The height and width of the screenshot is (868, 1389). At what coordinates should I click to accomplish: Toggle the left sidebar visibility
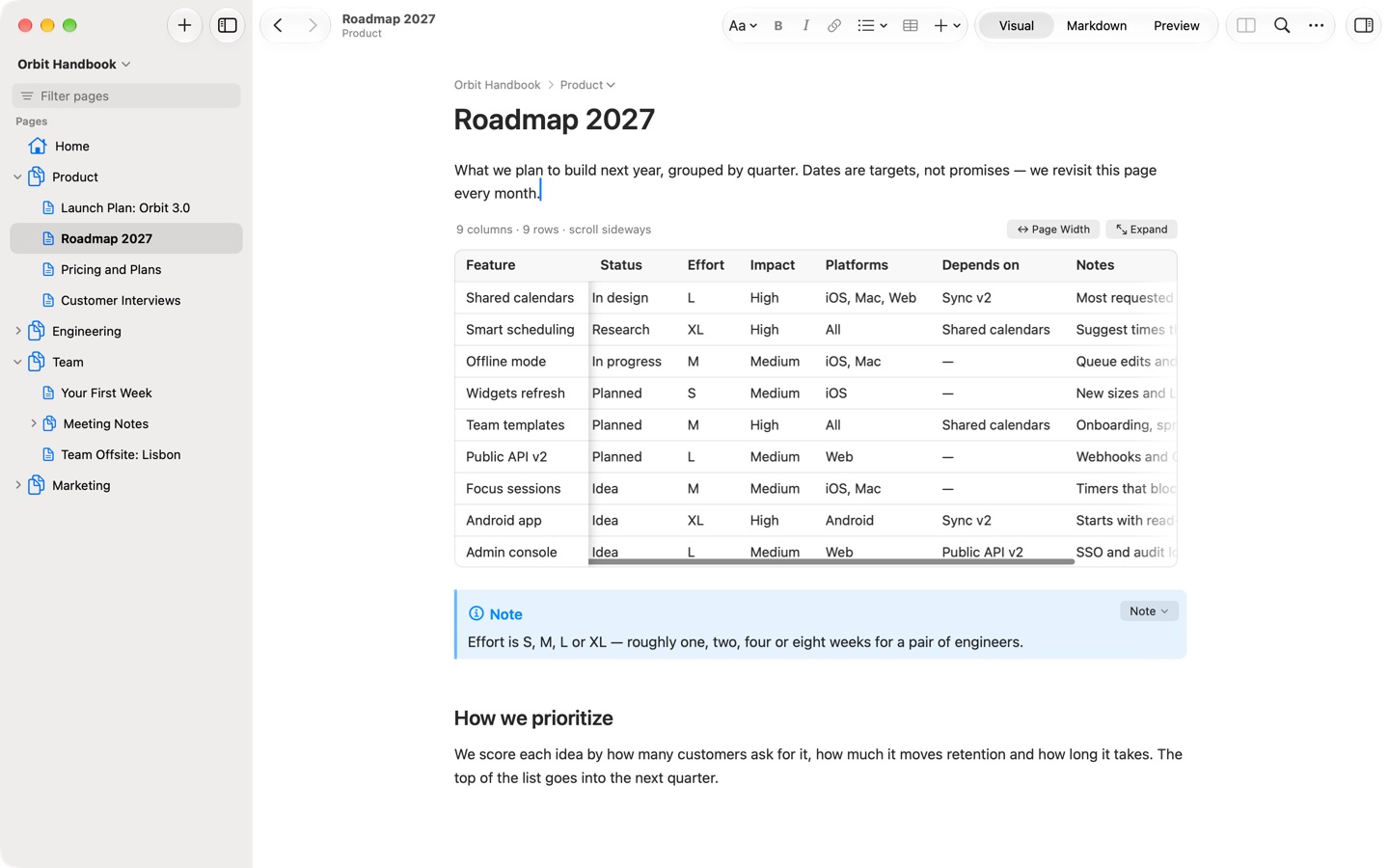pyautogui.click(x=228, y=25)
